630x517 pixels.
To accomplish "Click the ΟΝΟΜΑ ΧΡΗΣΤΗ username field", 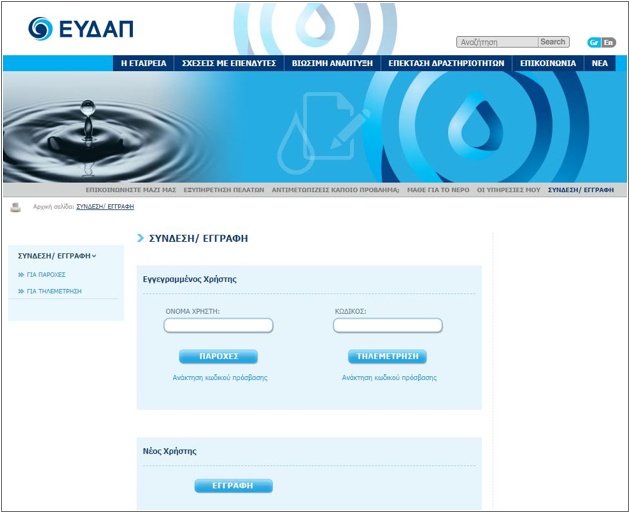I will click(x=218, y=326).
